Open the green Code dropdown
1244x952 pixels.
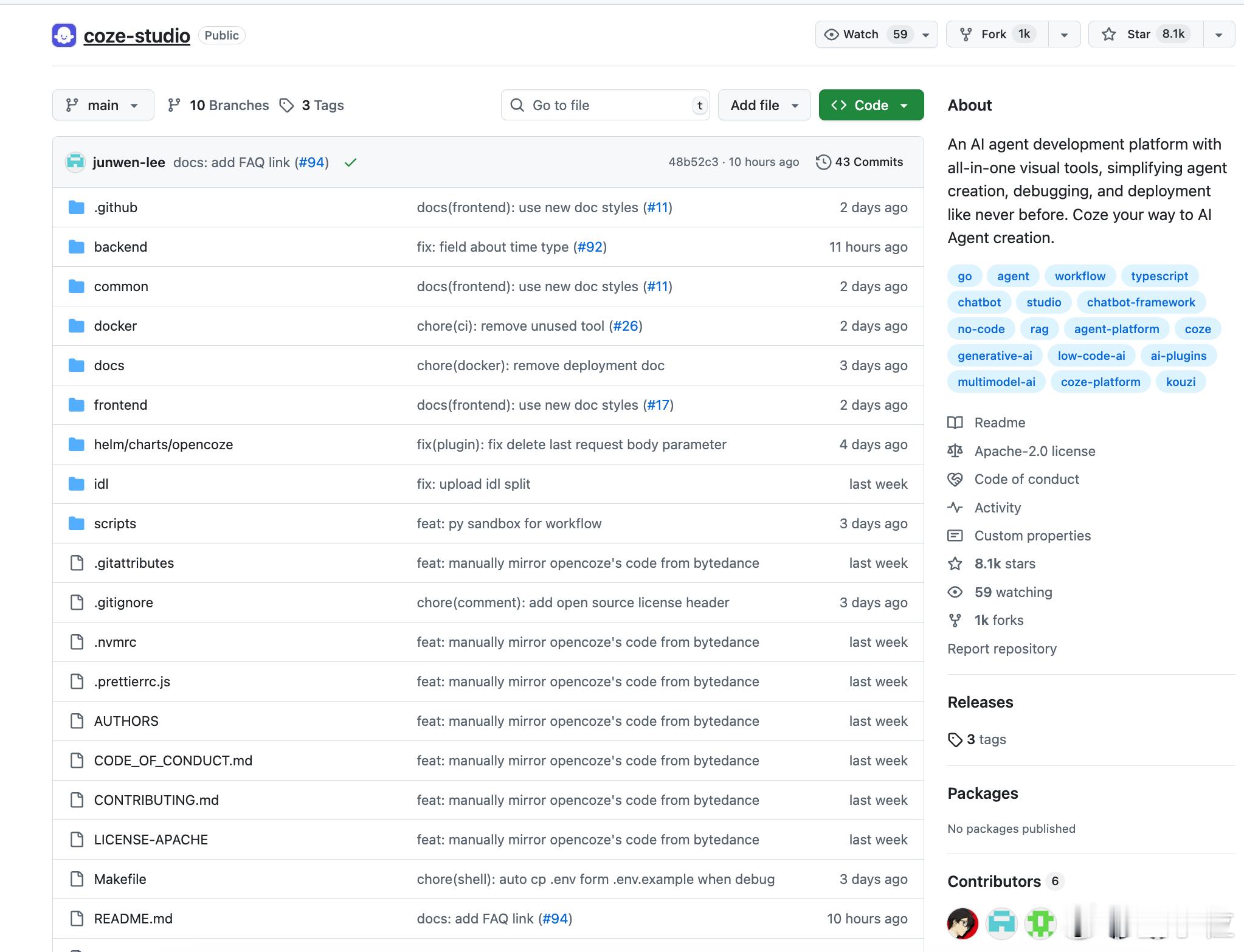[871, 105]
